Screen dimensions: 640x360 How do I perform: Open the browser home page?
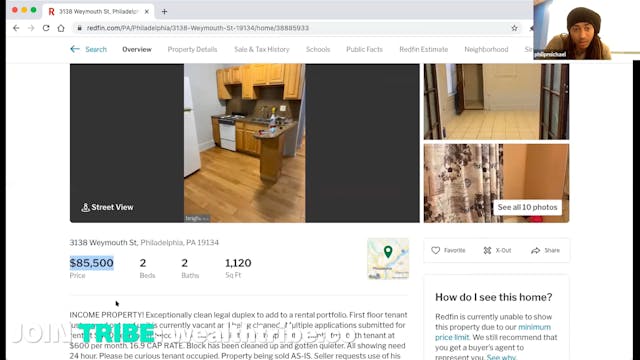(x=61, y=28)
